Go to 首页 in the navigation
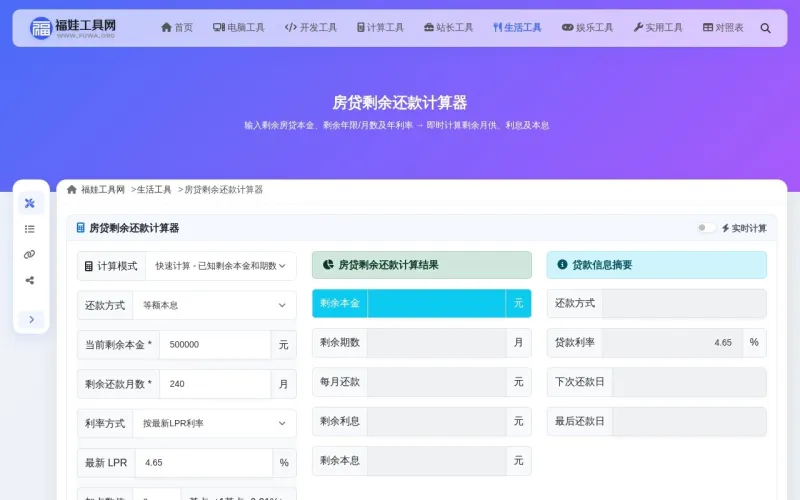800x500 pixels. point(177,28)
